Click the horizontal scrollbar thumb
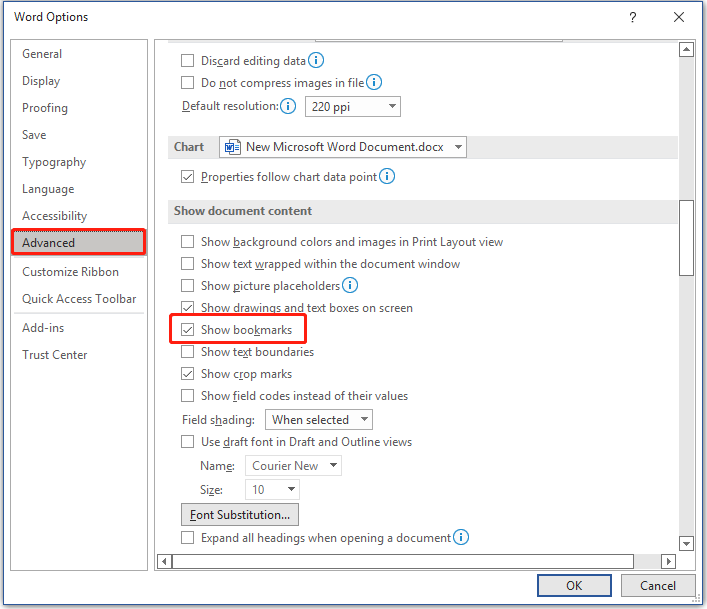The height and width of the screenshot is (609, 707). pos(403,561)
